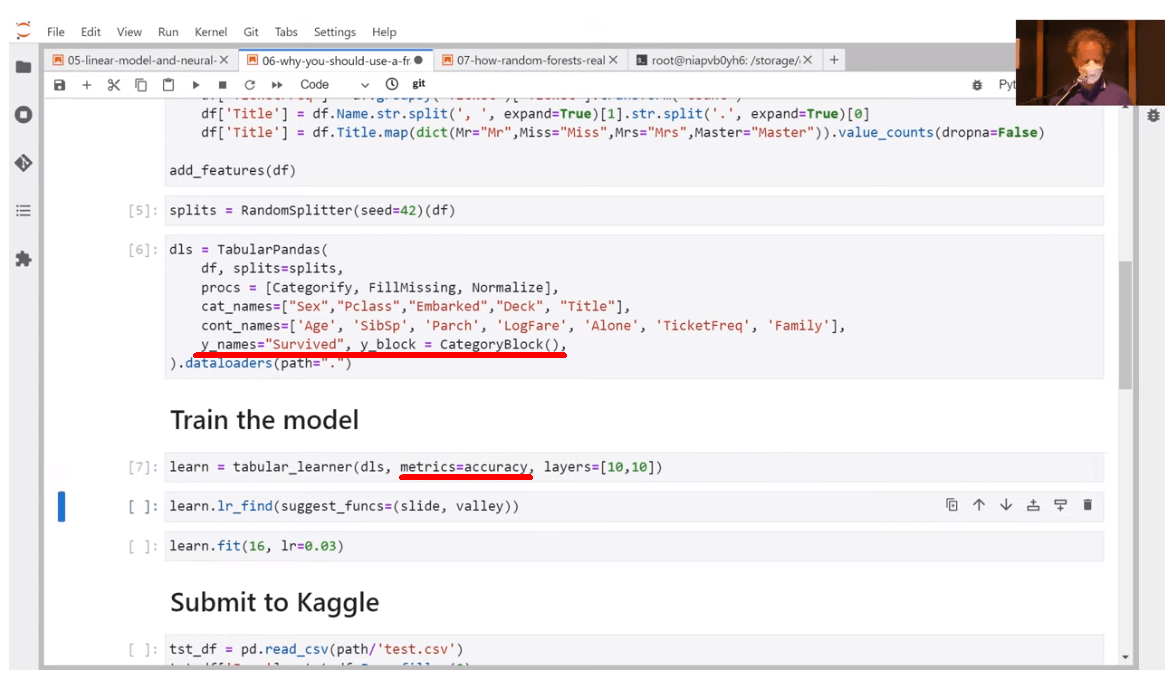Open the File Browser folder icon
1165x674 pixels.
click(x=23, y=67)
